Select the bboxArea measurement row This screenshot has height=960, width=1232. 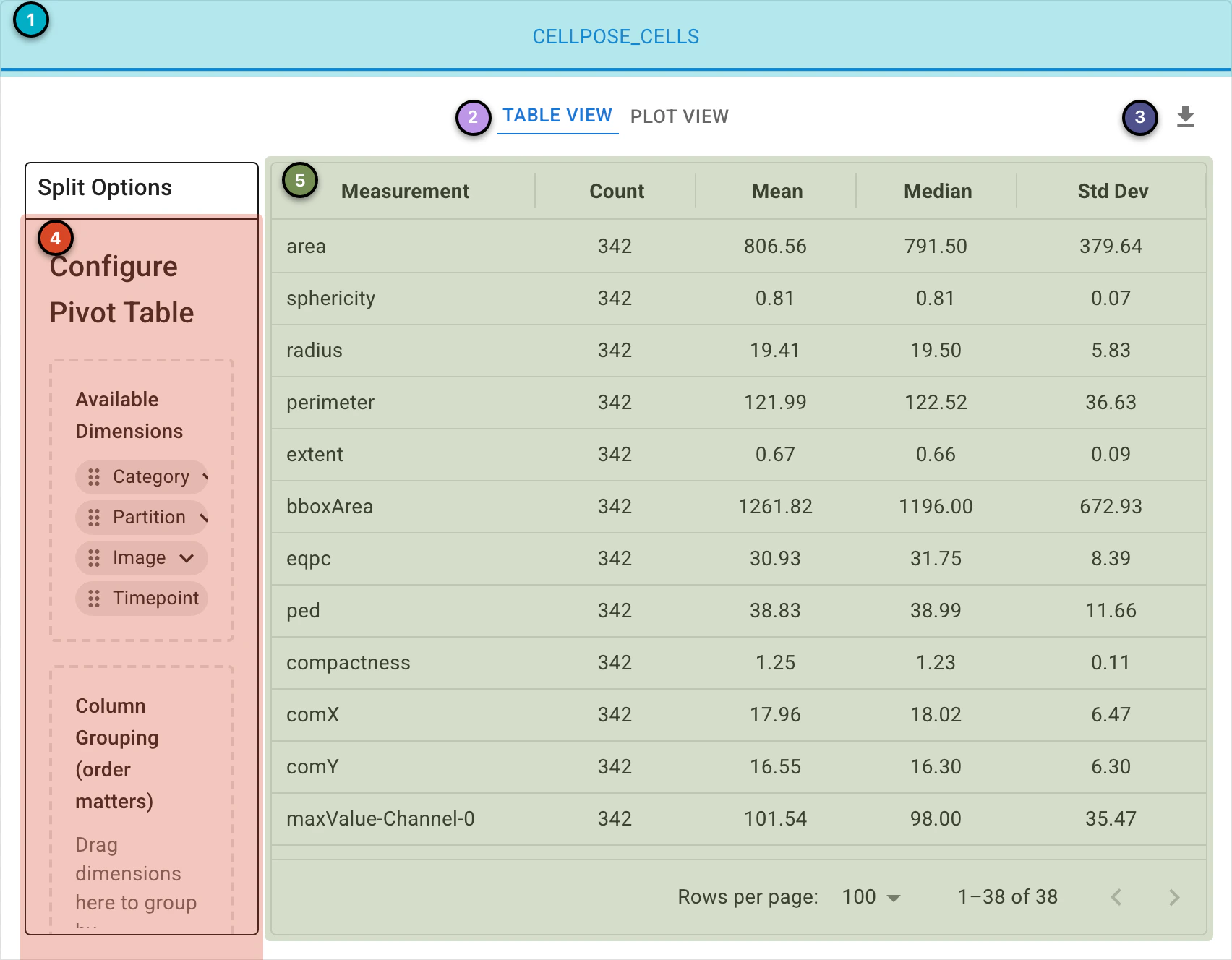(x=739, y=507)
